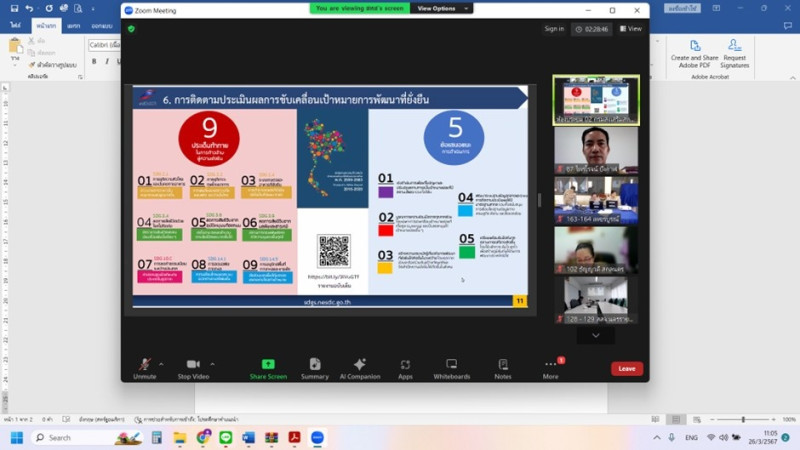Change the Zoom View layout
Viewport: 800px width, 450px height.
630,29
